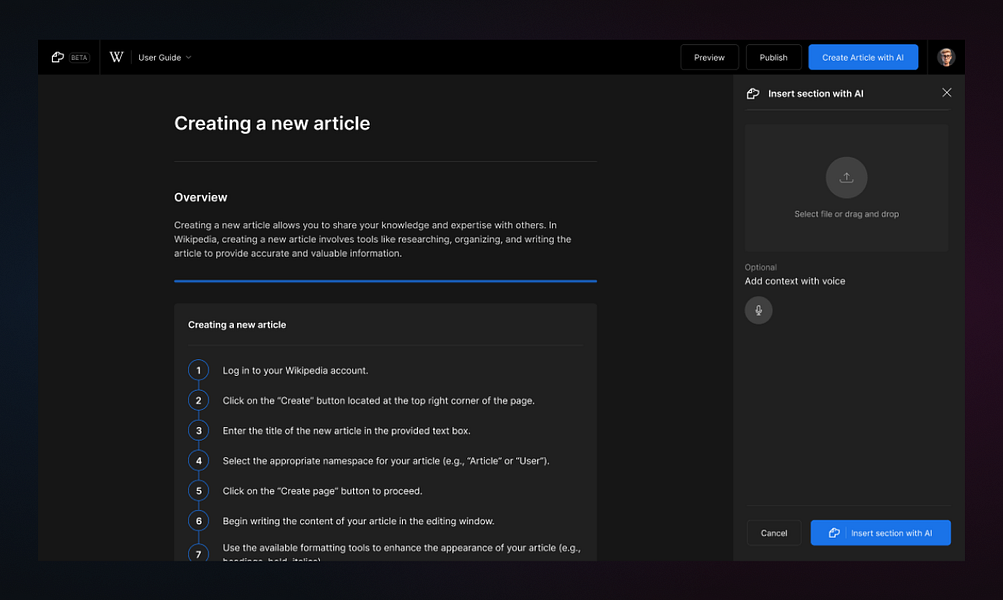1003x600 pixels.
Task: Click 'Select file or drag and drop' text
Action: click(x=846, y=214)
